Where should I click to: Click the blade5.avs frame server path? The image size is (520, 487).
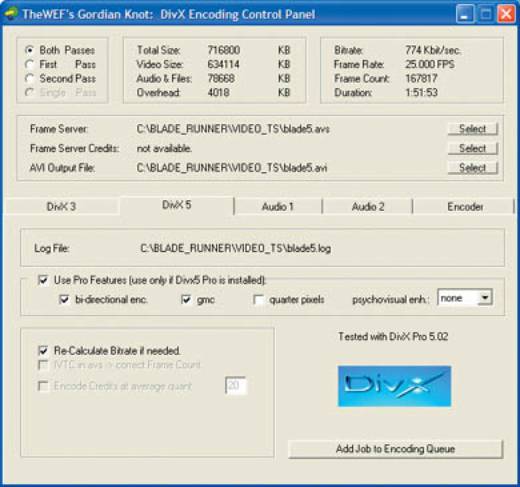233,129
